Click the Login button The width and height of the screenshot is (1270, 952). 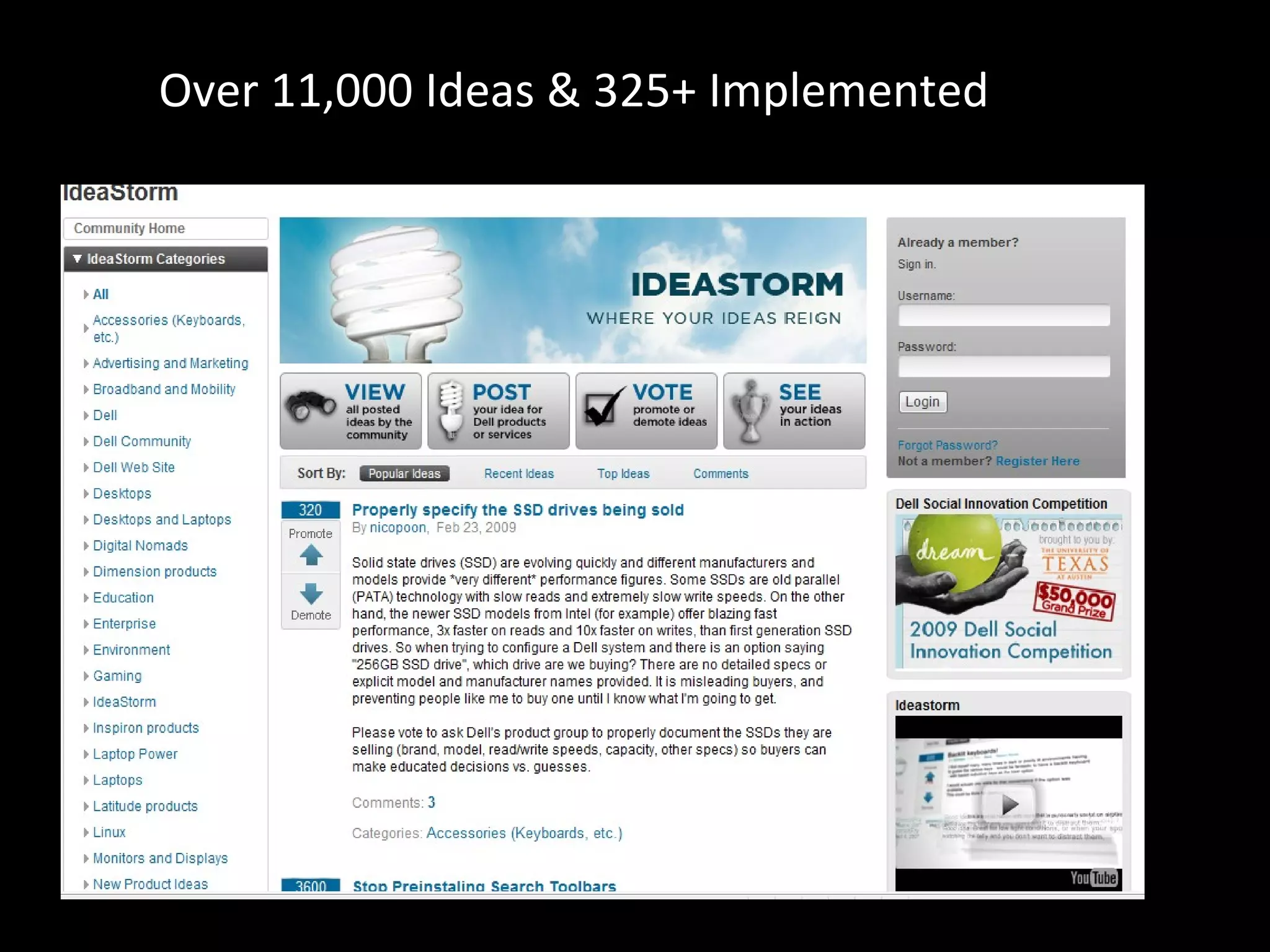923,402
